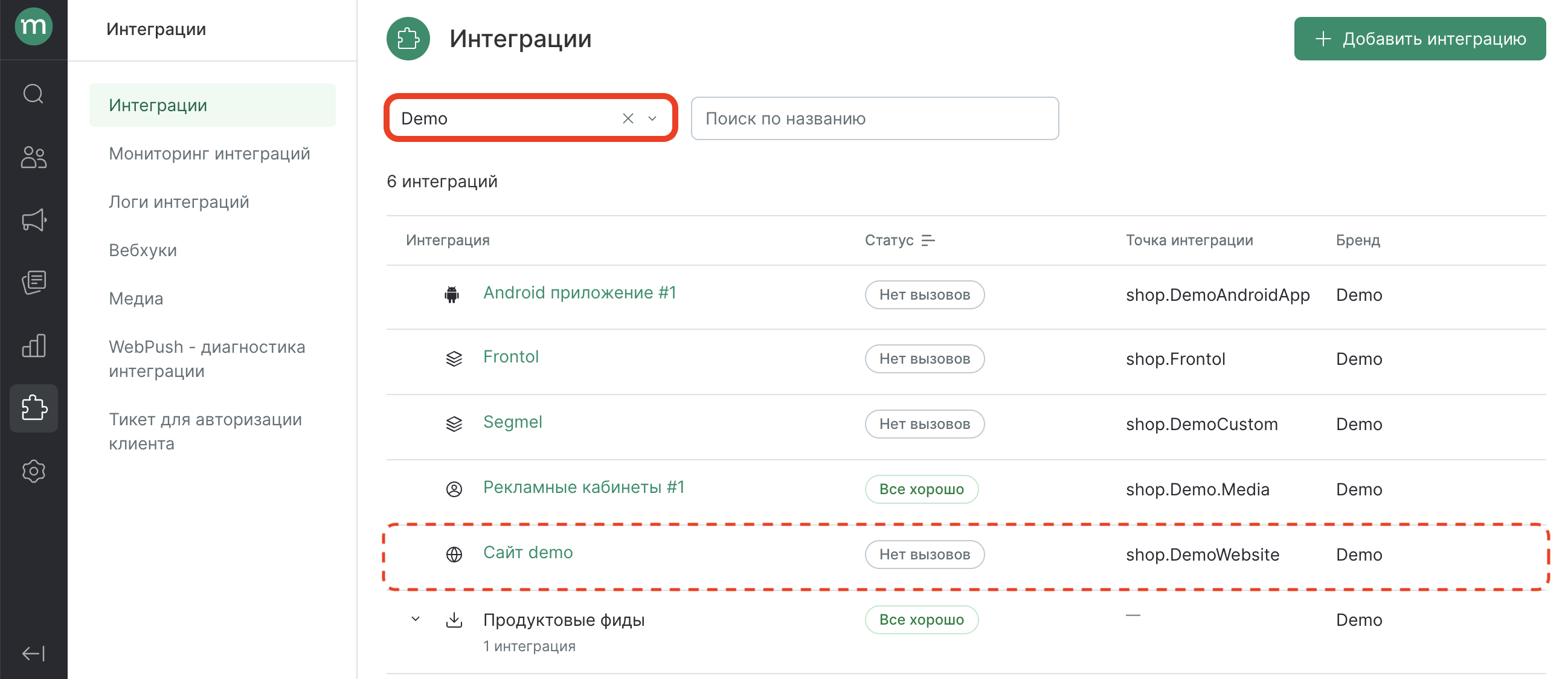
Task: Click the Все хорошо status badge for Рекламные кабинеты #1
Action: pyautogui.click(x=922, y=489)
